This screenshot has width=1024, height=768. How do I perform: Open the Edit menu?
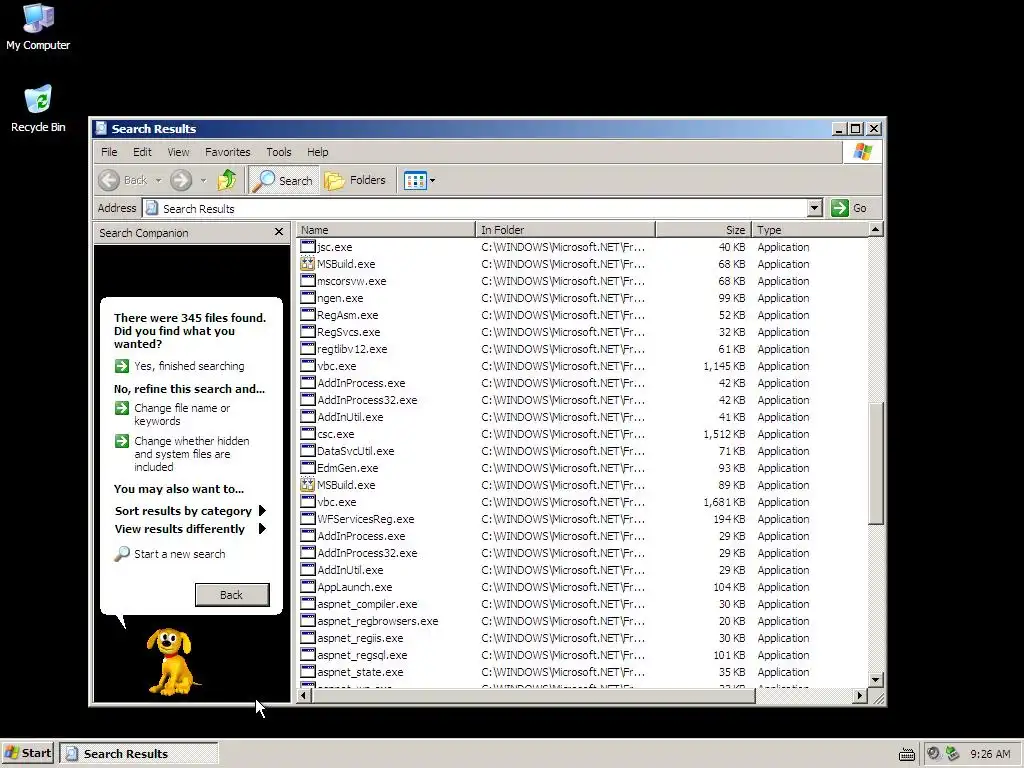142,152
